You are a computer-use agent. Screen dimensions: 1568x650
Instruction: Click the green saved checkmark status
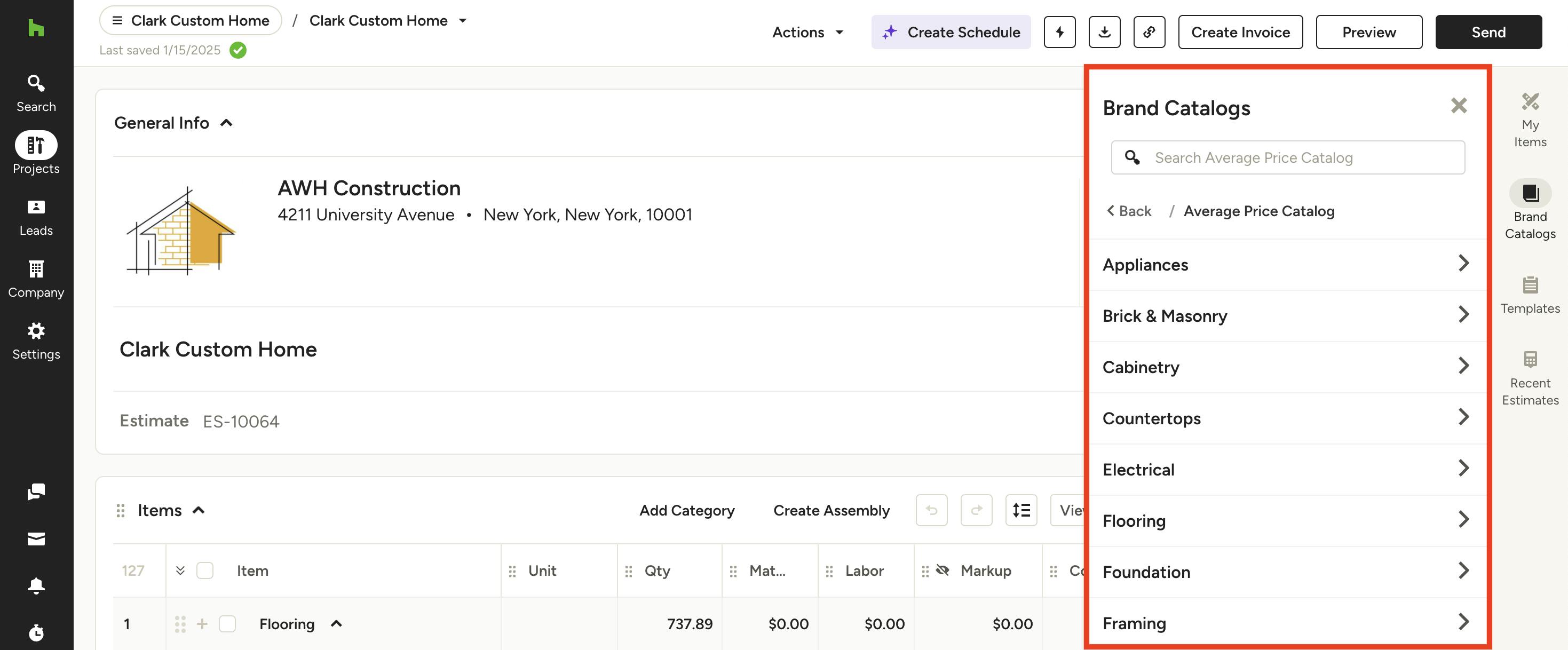[x=238, y=50]
